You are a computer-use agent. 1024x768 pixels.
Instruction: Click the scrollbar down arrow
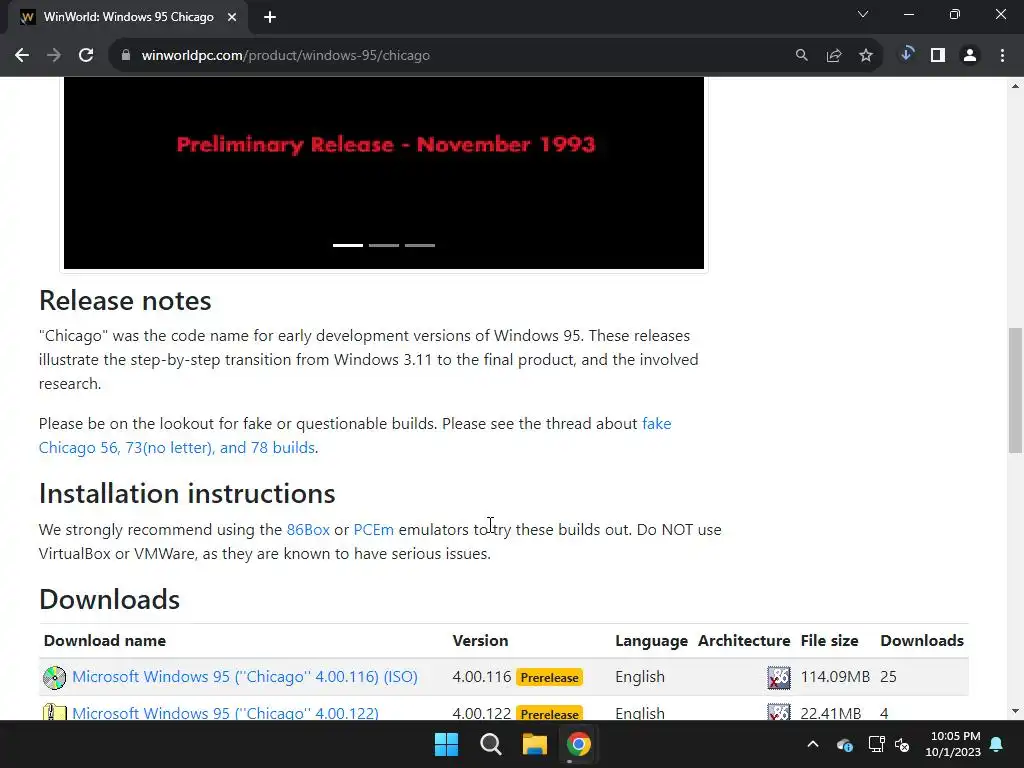(1015, 711)
